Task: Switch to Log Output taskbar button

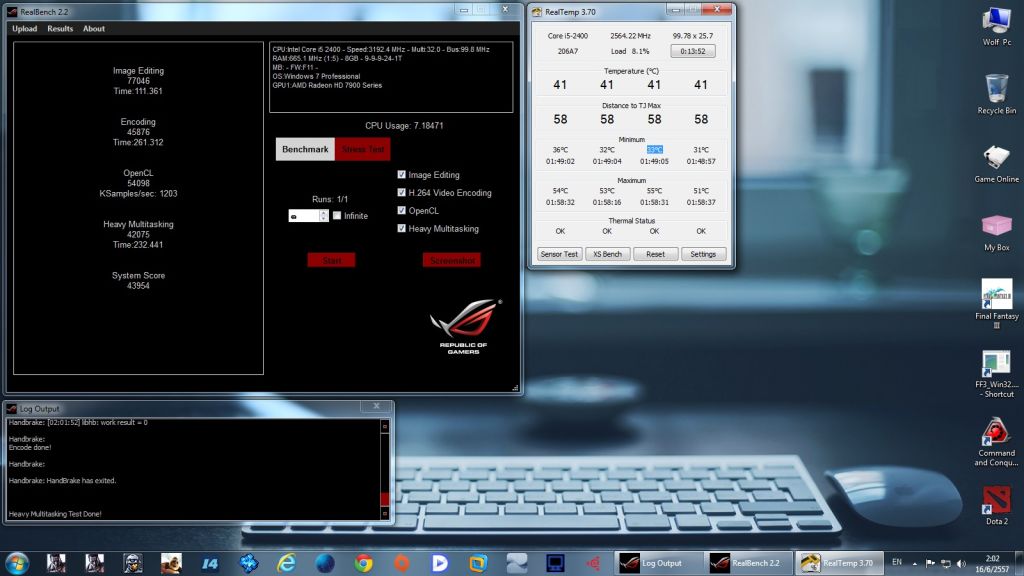Action: click(658, 563)
